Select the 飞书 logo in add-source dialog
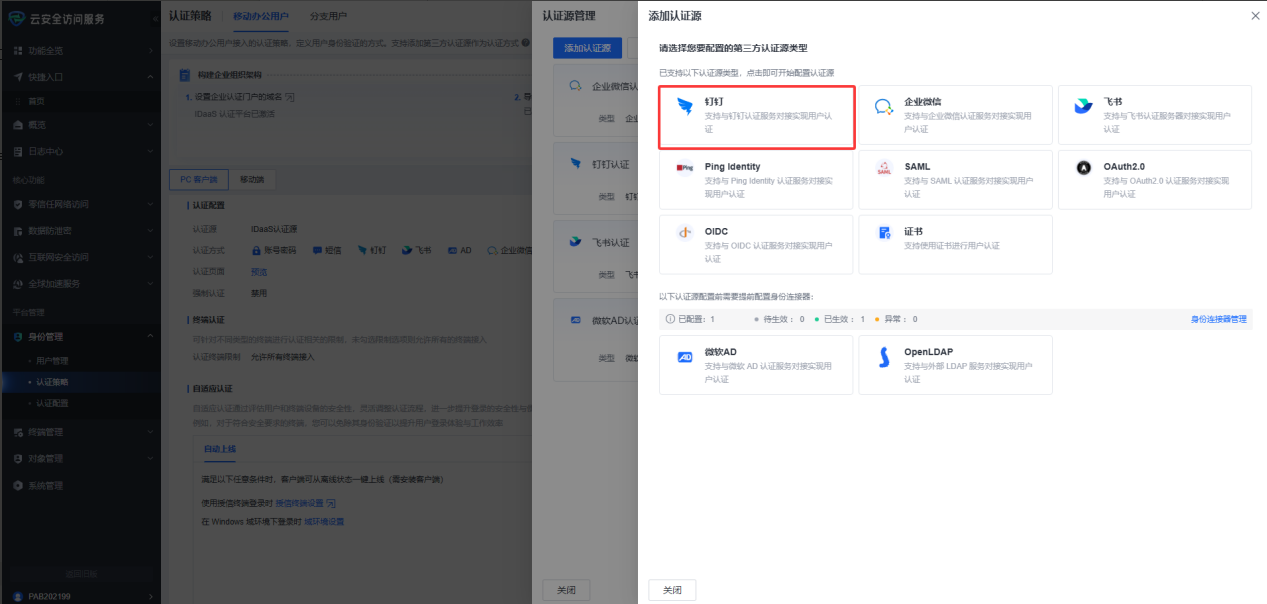Image resolution: width=1267 pixels, height=604 pixels. tap(1084, 107)
